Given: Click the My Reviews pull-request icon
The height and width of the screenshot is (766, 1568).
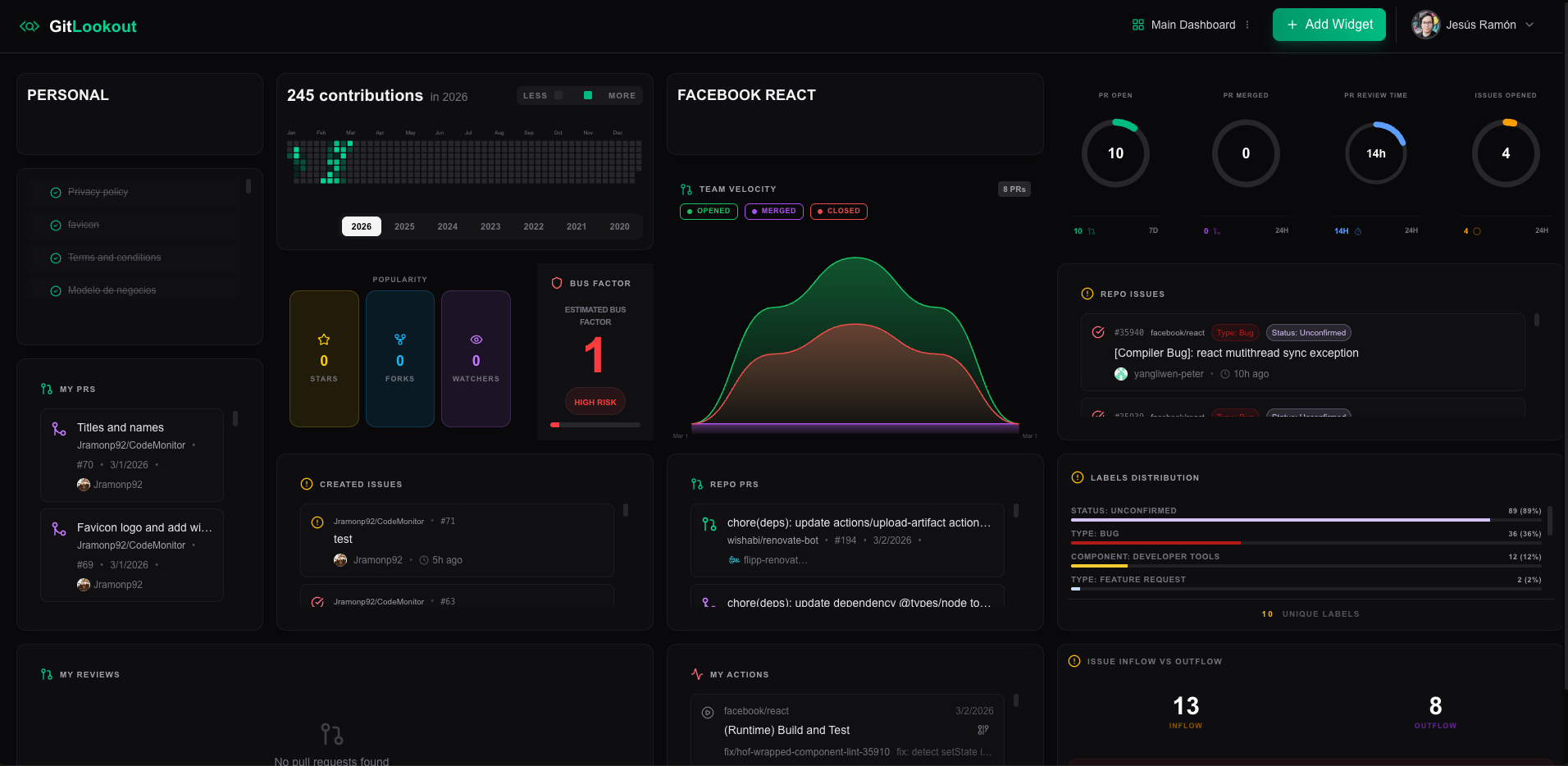Looking at the screenshot, I should 47,674.
